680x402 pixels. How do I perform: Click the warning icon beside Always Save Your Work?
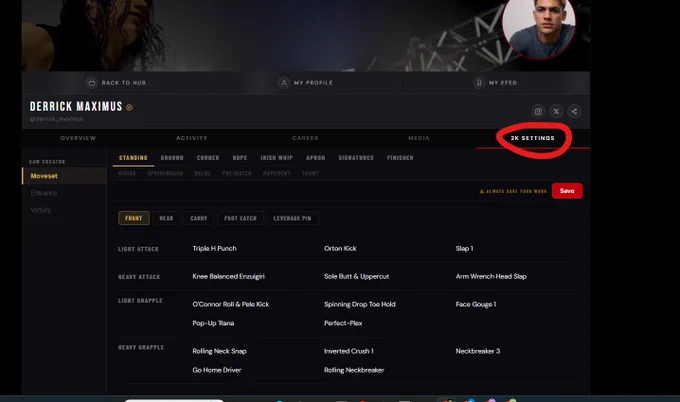pyautogui.click(x=482, y=191)
